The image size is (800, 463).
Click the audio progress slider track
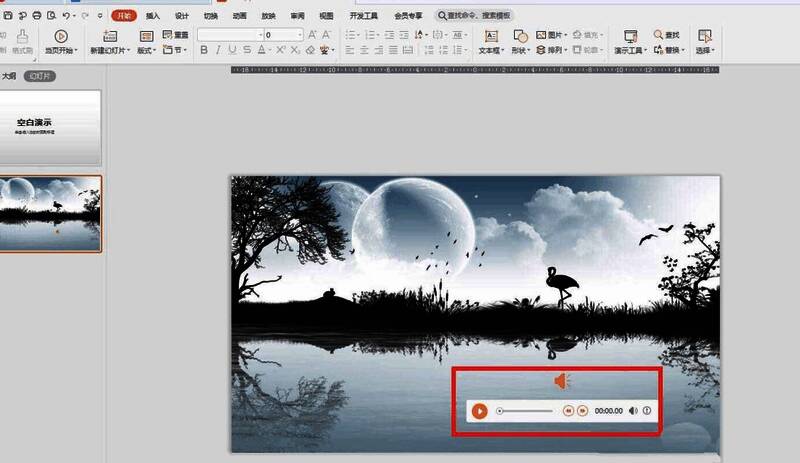(526, 411)
